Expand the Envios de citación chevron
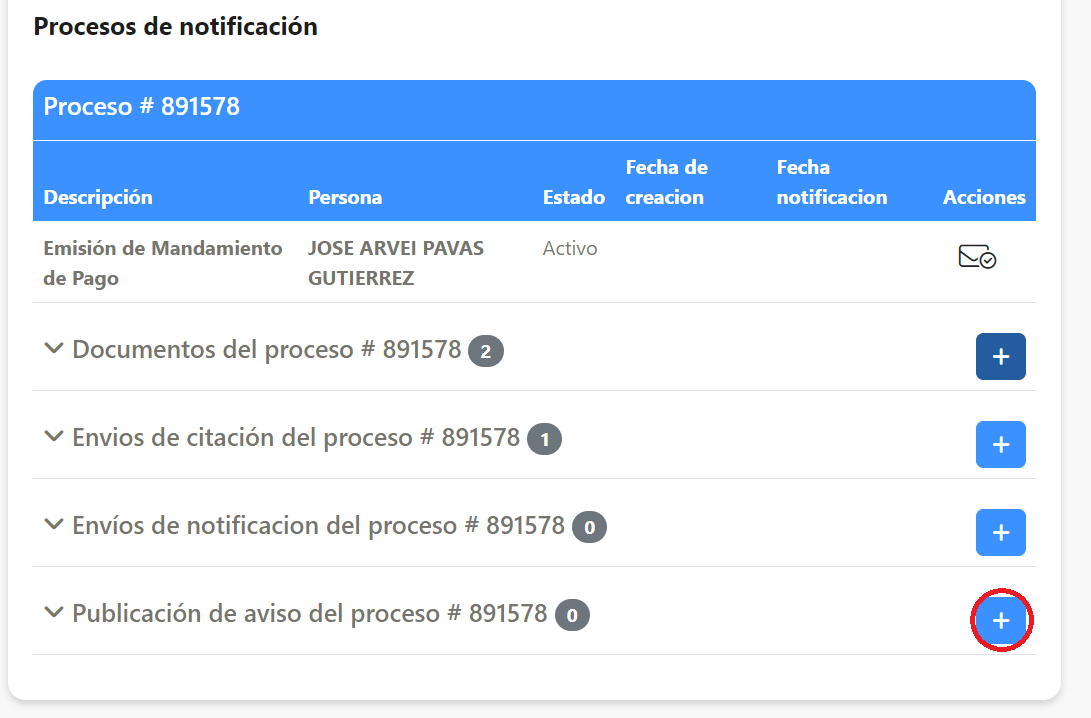 [x=54, y=436]
